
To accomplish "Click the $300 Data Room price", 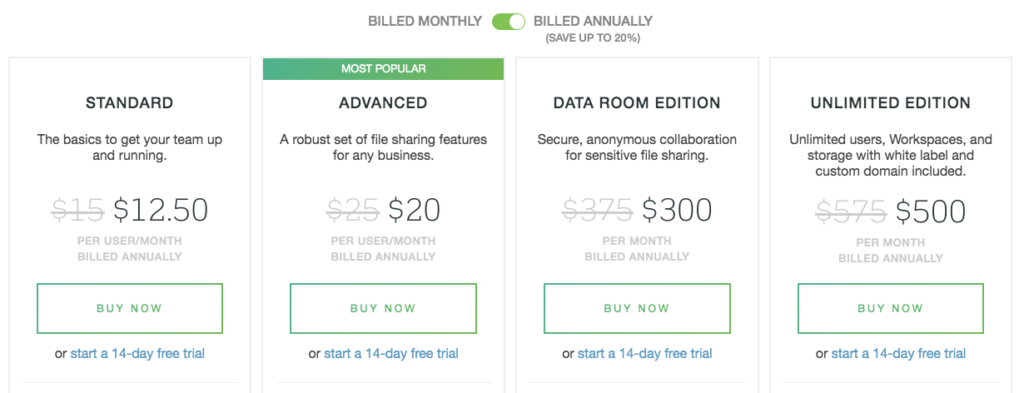I will click(677, 210).
